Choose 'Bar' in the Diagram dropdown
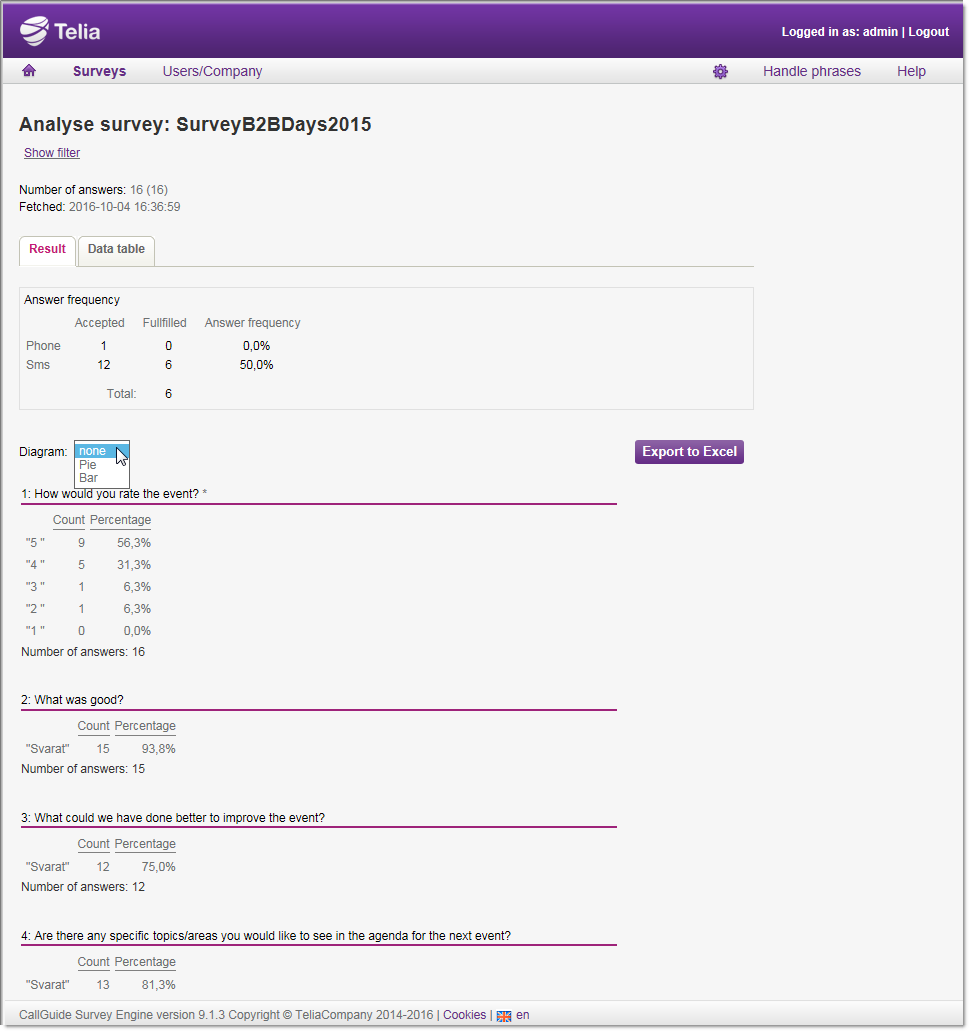 (x=102, y=478)
